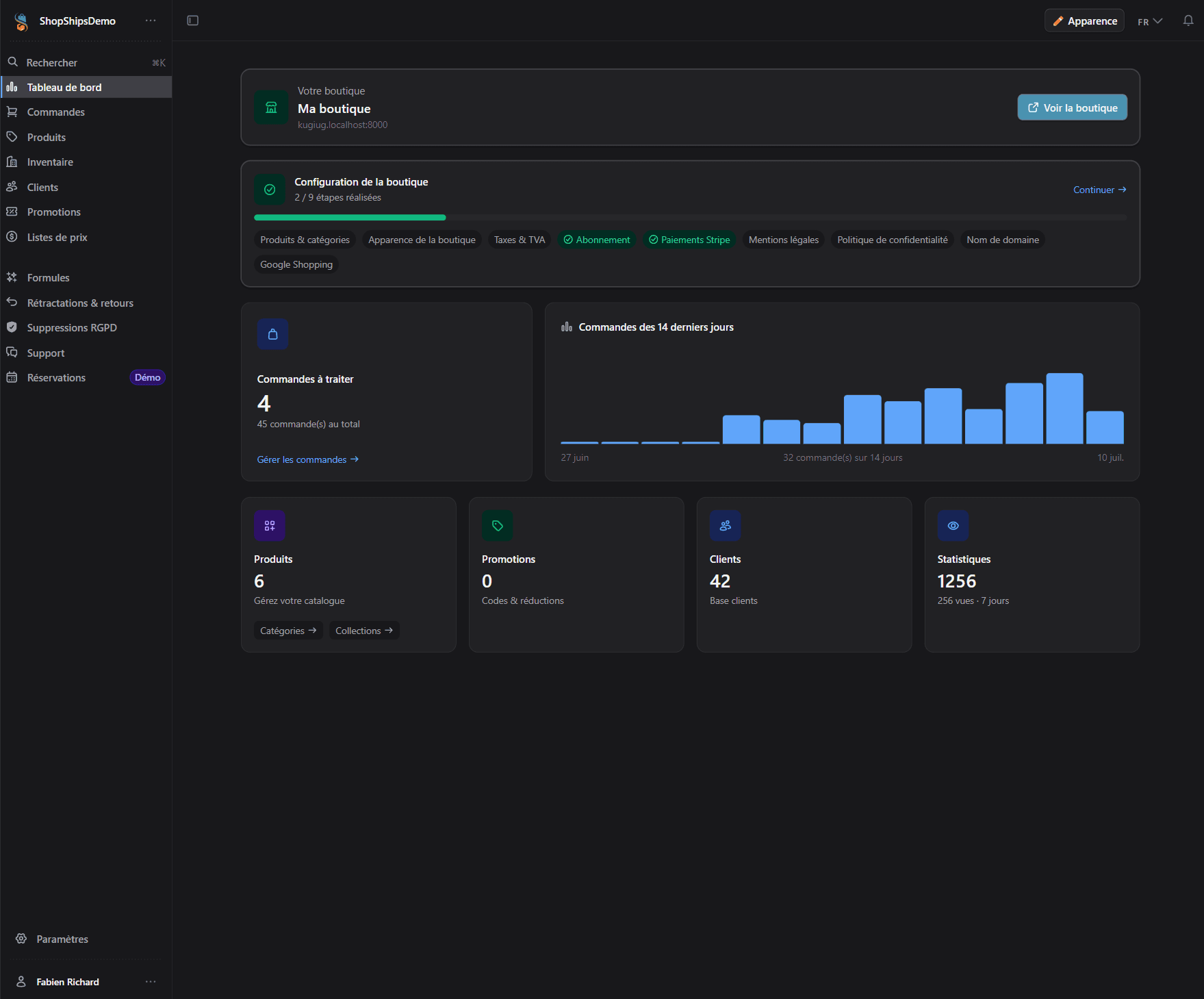Image resolution: width=1204 pixels, height=999 pixels.
Task: Click the Commandes cart icon in sidebar
Action: pyautogui.click(x=12, y=112)
